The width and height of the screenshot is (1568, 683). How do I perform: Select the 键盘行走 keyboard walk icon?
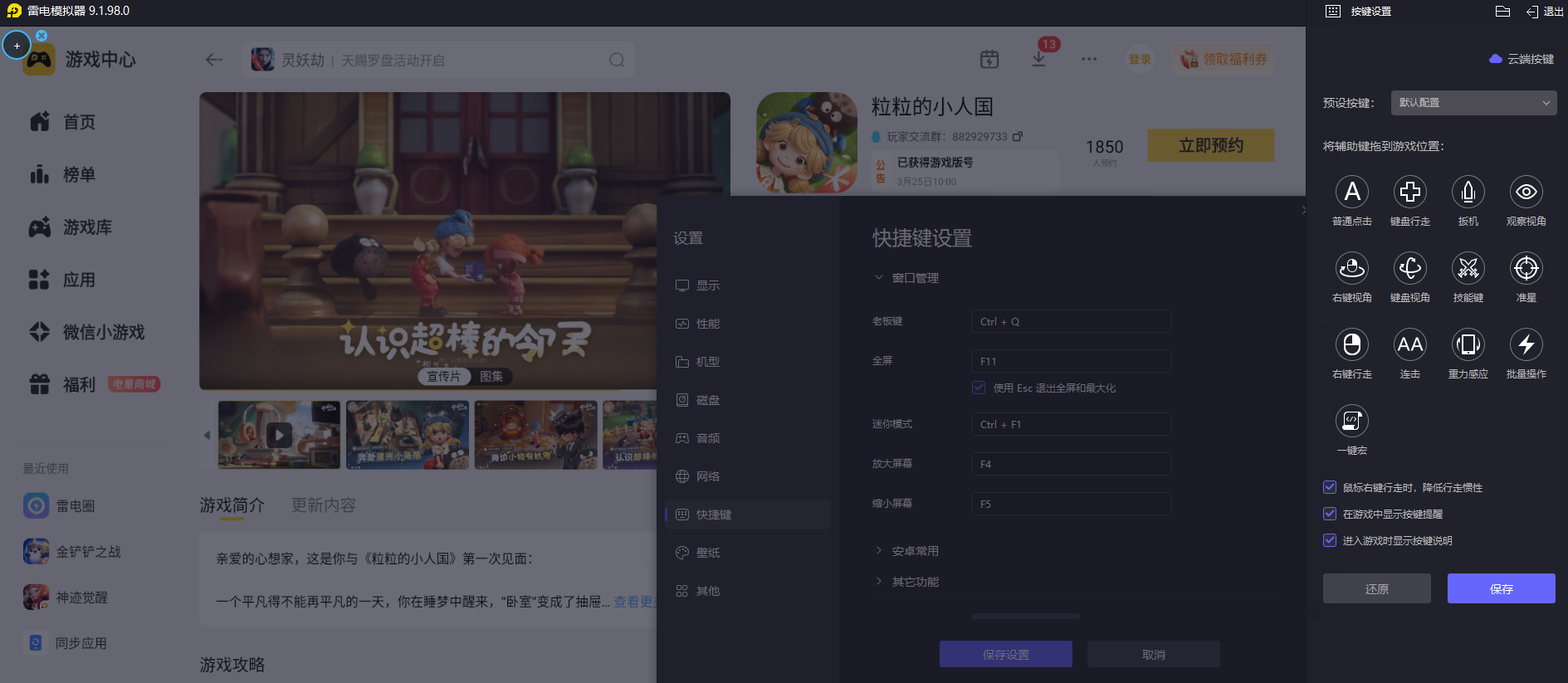click(x=1409, y=192)
